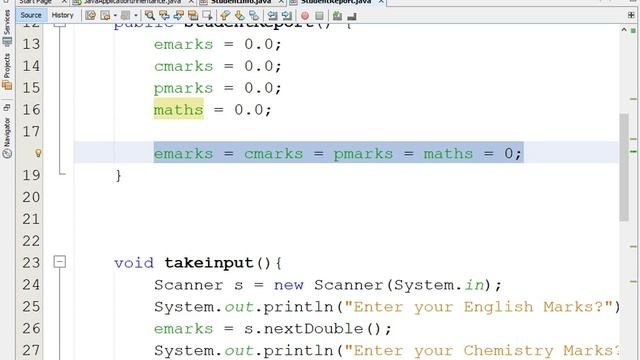The image size is (640, 360).
Task: Go Back in editor navigation history
Action: pyautogui.click(x=106, y=16)
